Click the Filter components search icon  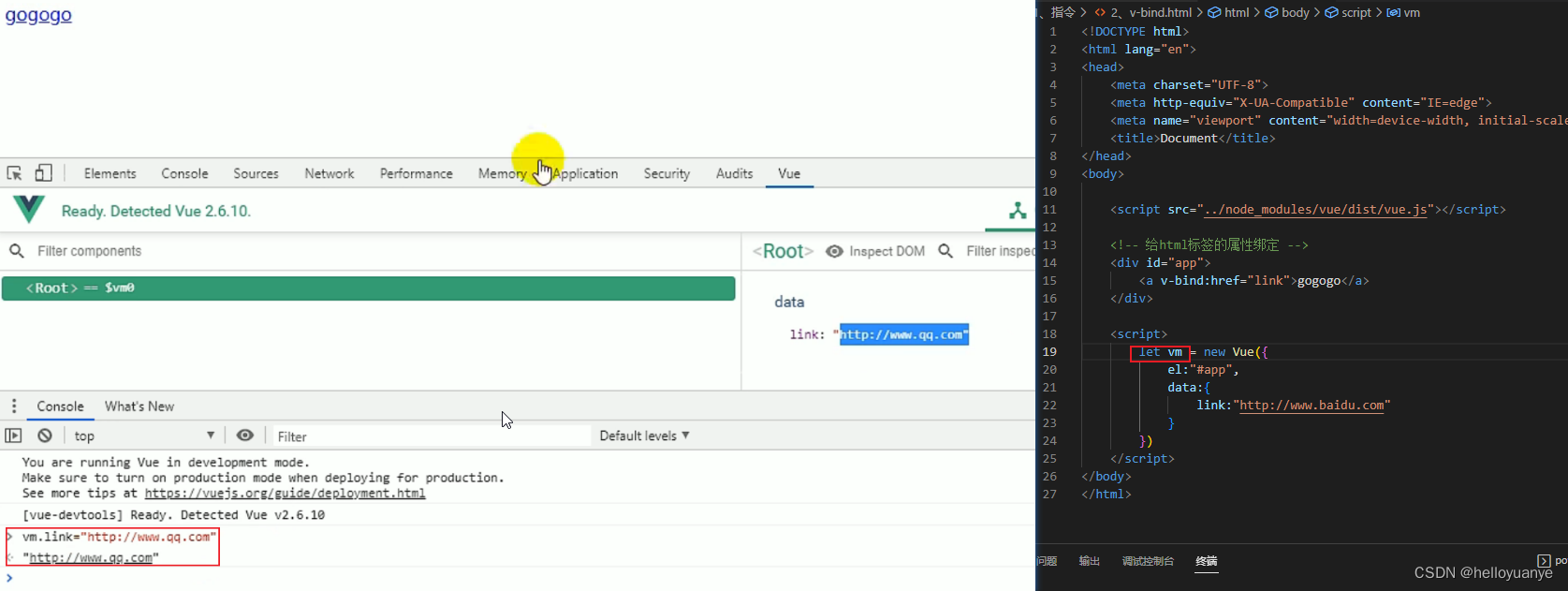[x=17, y=251]
